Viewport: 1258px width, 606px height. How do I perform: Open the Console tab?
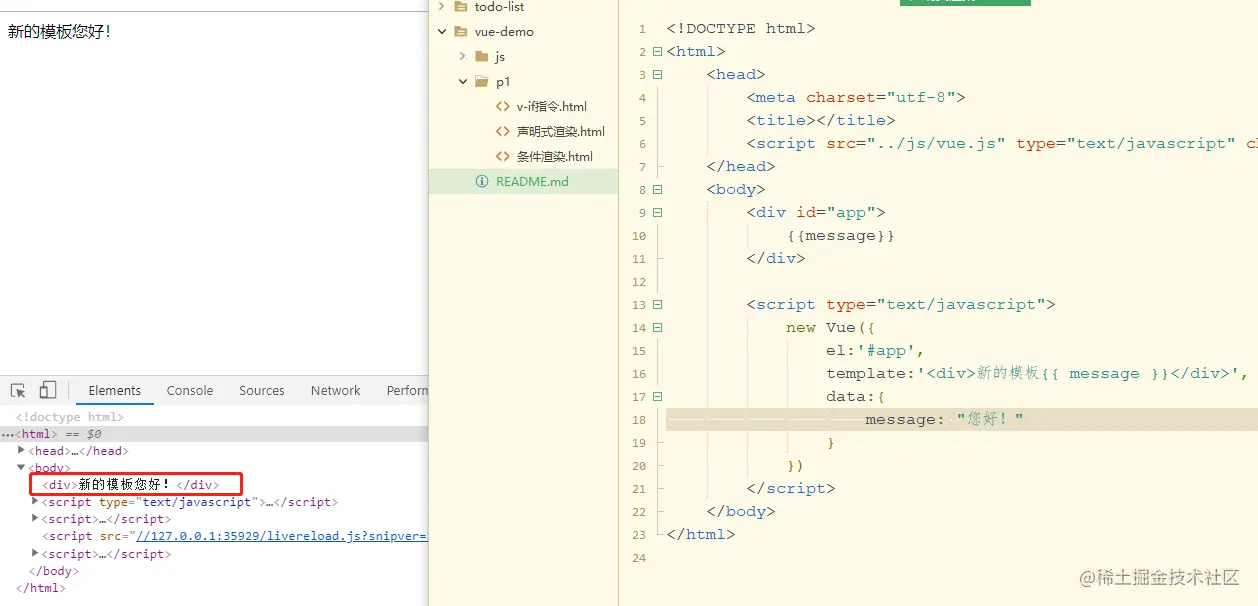190,390
